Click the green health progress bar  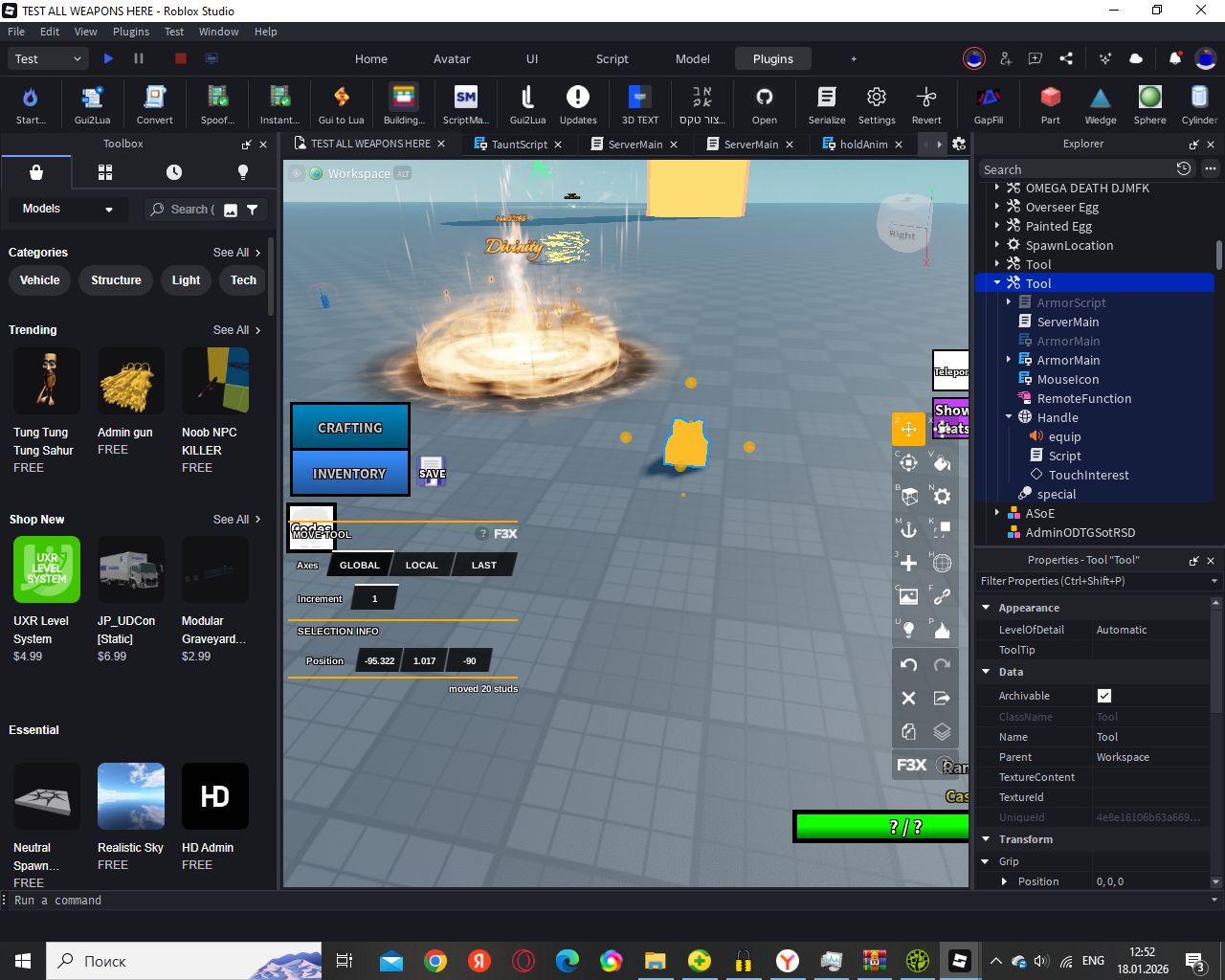pyautogui.click(x=881, y=827)
